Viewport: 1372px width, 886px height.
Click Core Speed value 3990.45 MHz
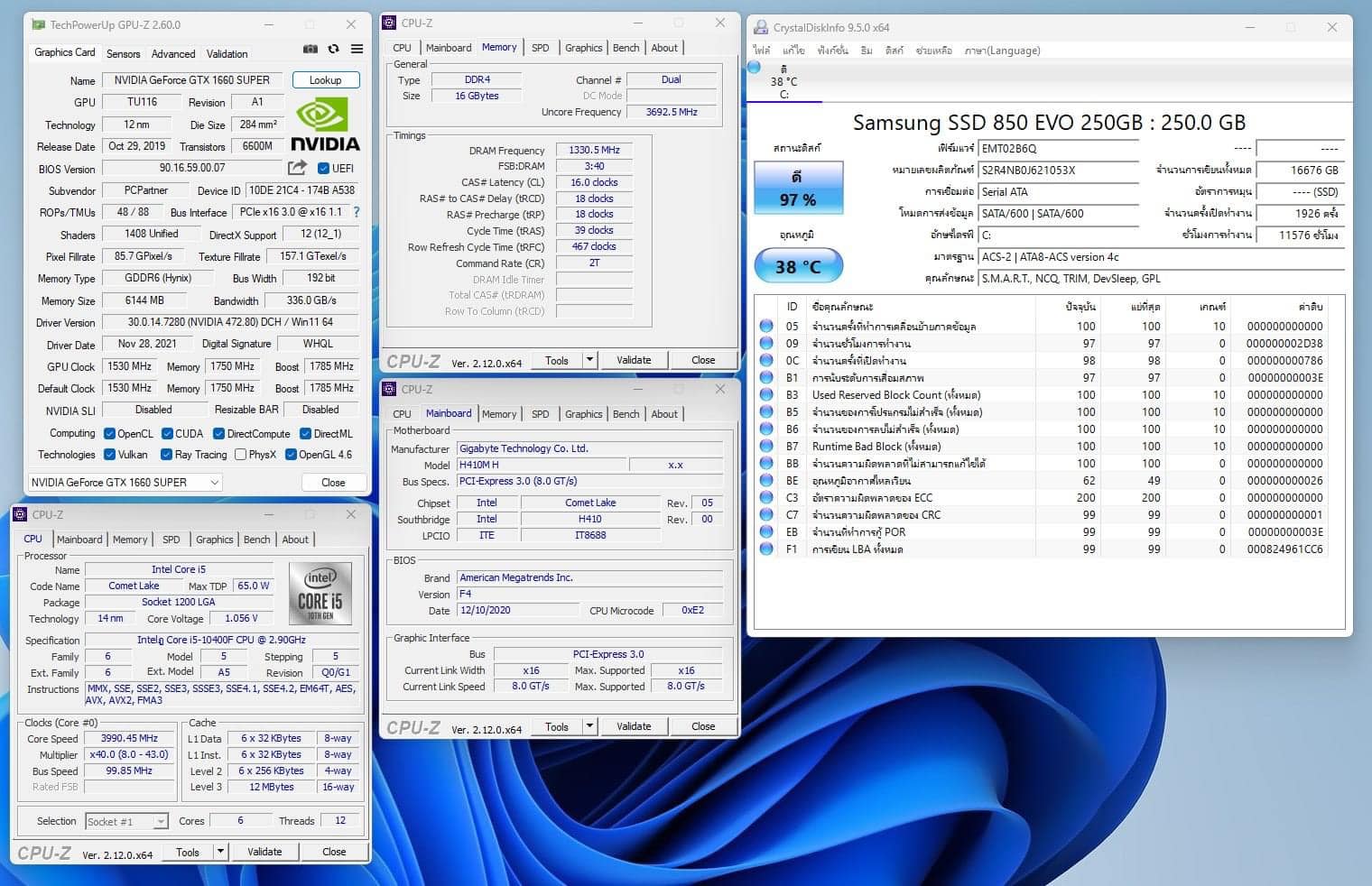tap(129, 738)
